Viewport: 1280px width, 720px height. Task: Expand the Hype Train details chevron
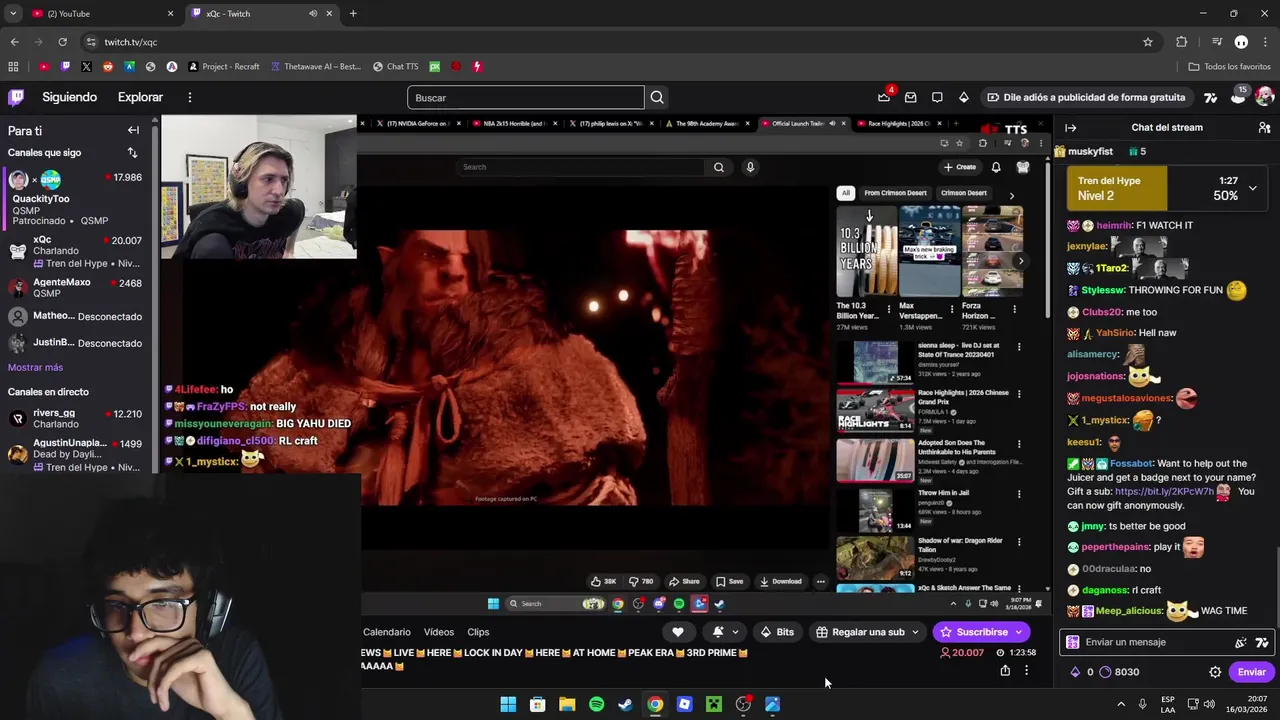click(1252, 187)
